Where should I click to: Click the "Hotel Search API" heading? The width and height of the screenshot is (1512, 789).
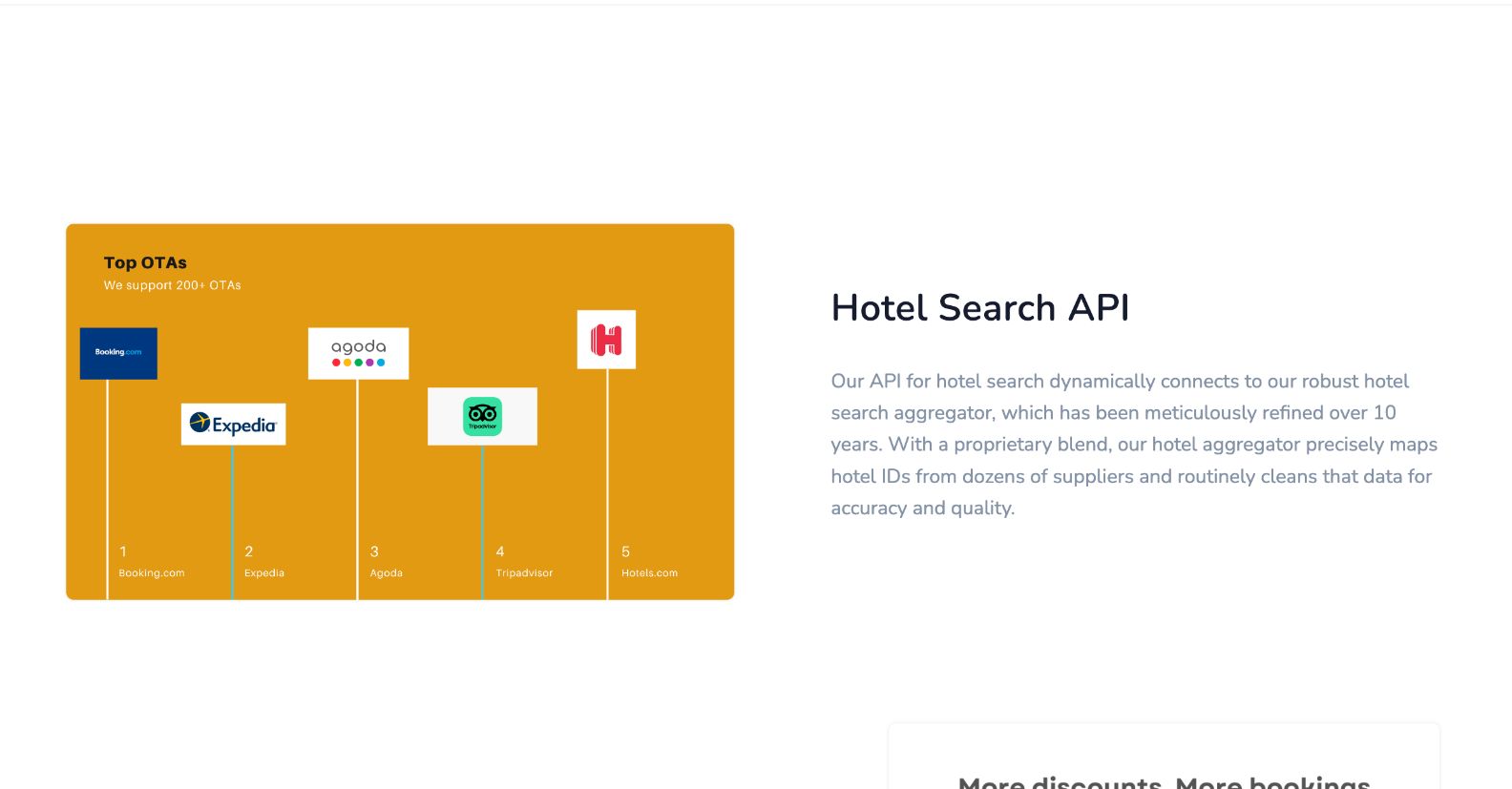[980, 308]
